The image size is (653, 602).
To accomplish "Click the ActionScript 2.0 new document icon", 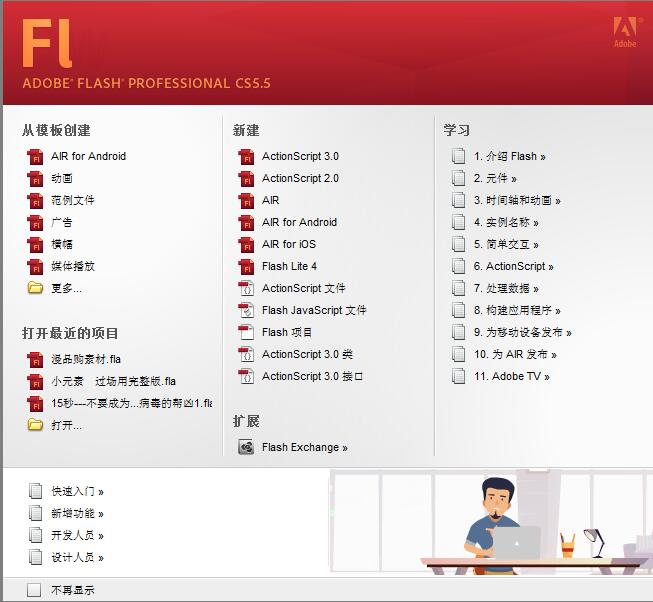I will [x=246, y=179].
